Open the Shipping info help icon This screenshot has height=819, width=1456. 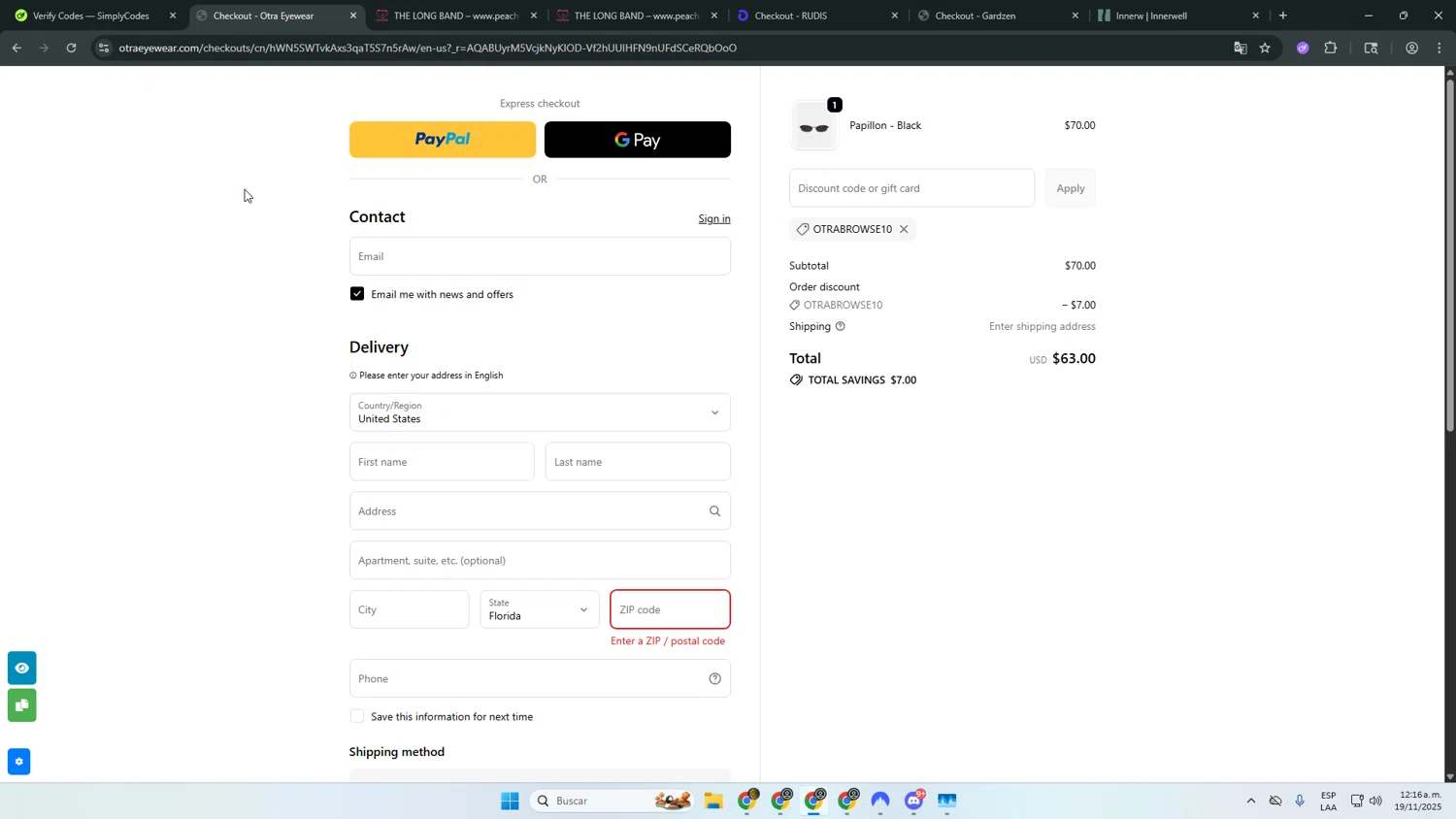(841, 326)
